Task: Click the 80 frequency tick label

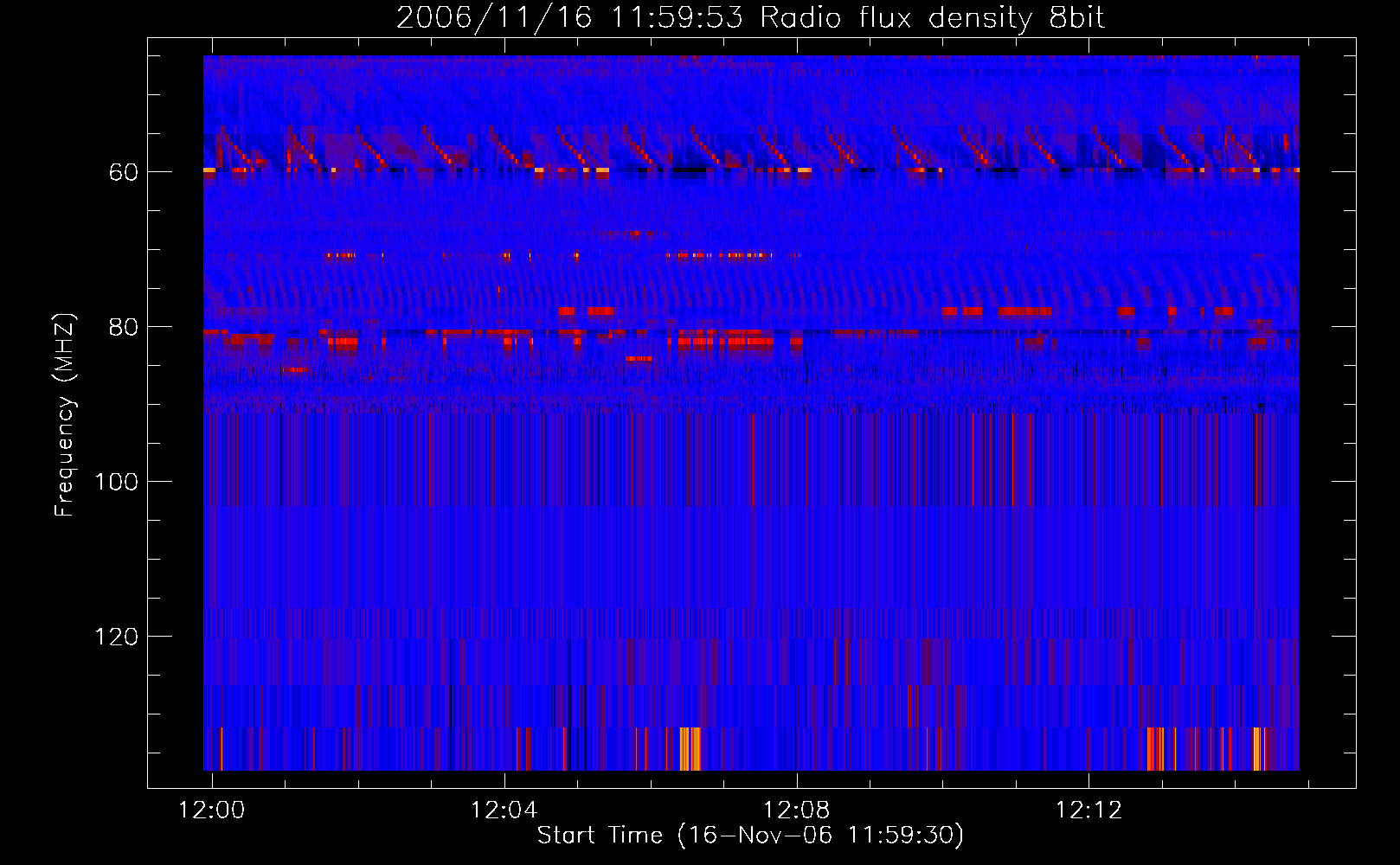Action: (124, 328)
